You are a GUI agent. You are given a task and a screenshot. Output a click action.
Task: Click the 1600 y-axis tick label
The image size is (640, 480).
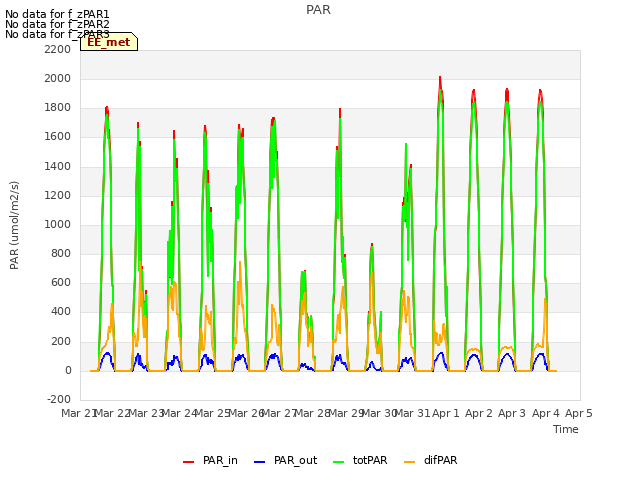coord(58,137)
